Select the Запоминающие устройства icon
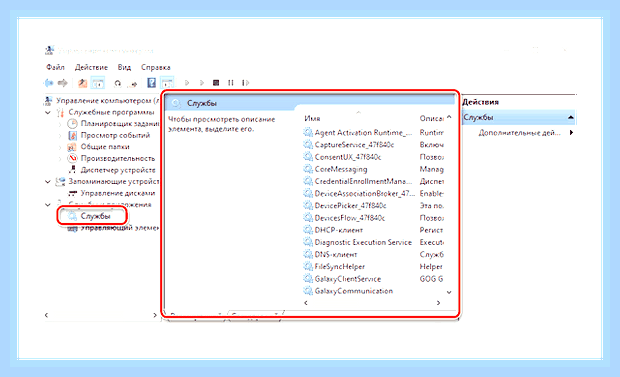The height and width of the screenshot is (377, 620). tap(60, 182)
